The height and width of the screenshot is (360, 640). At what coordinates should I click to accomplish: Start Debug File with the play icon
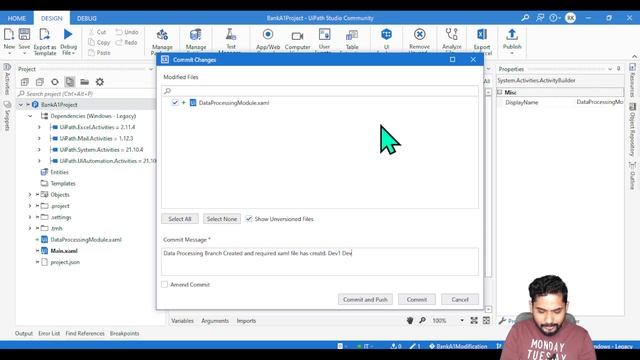click(x=68, y=35)
